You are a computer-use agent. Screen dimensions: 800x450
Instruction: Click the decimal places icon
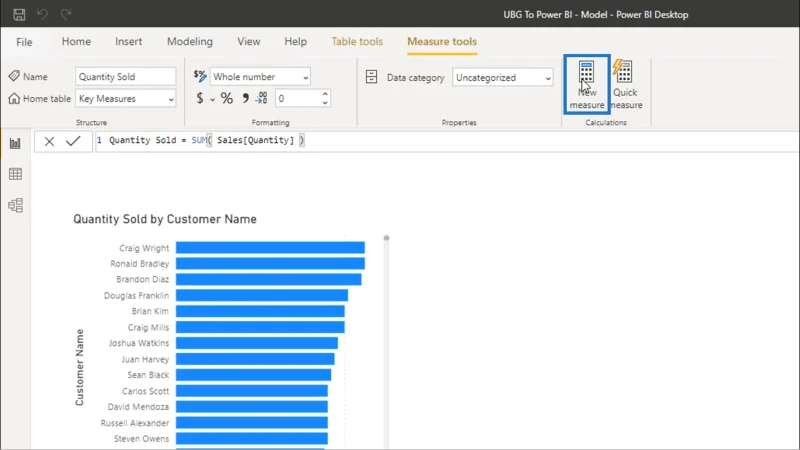[261, 98]
